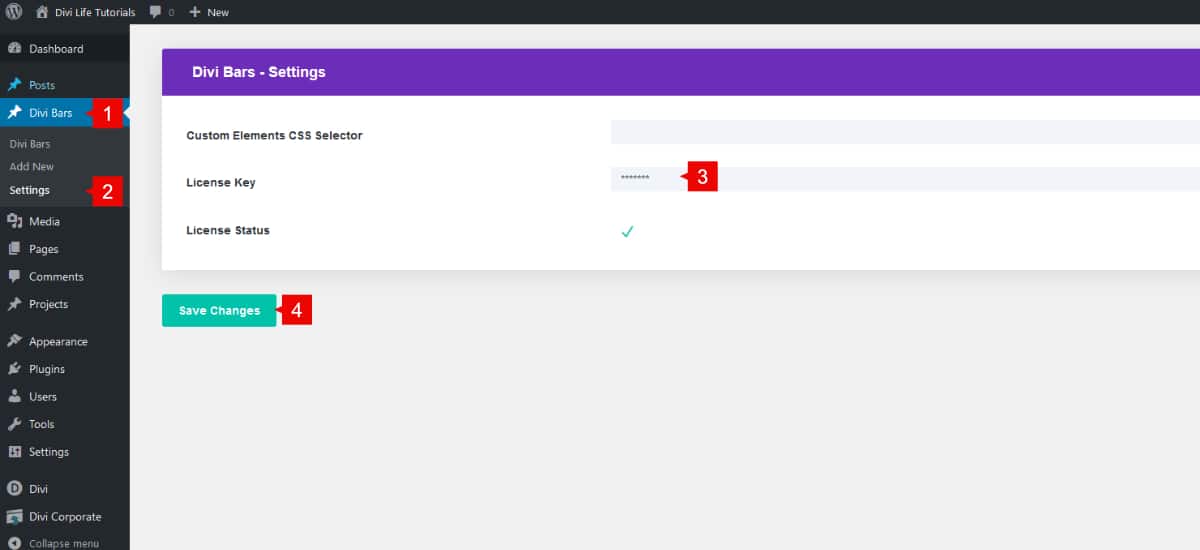
Task: Open the comments bubble icon in admin bar
Action: point(156,12)
